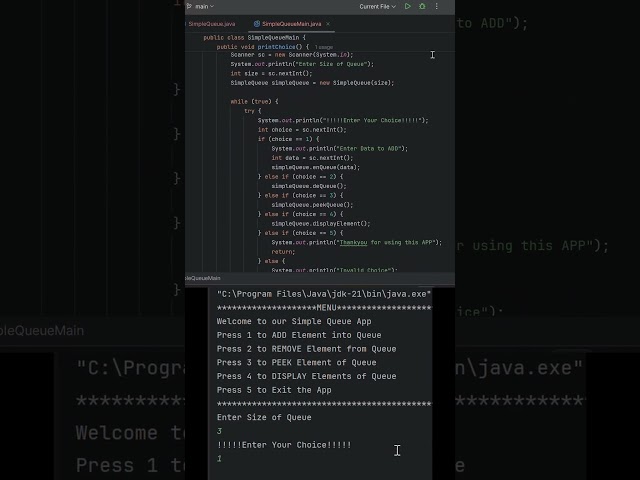Click the 'new SimpleQueue(size)' code line

[312, 83]
